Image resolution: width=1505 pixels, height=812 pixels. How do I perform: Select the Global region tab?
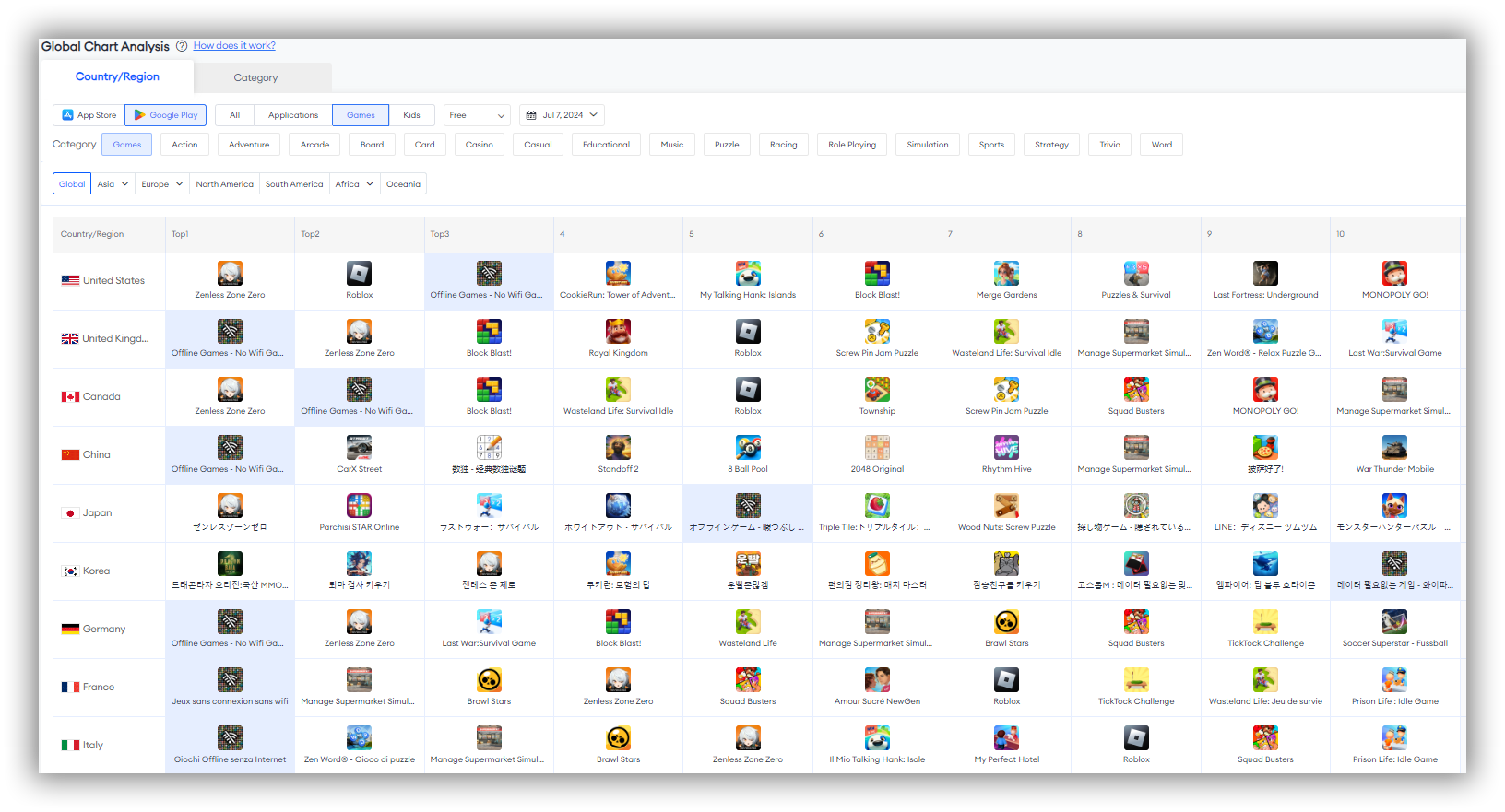pos(72,184)
